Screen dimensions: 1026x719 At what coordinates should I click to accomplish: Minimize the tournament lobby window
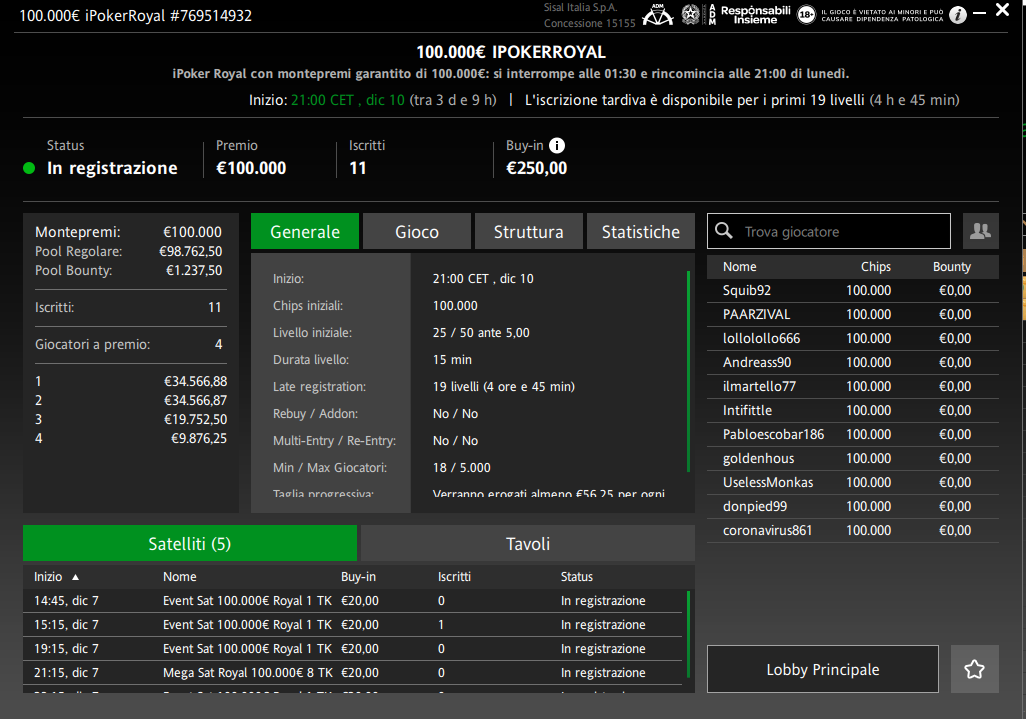[980, 13]
